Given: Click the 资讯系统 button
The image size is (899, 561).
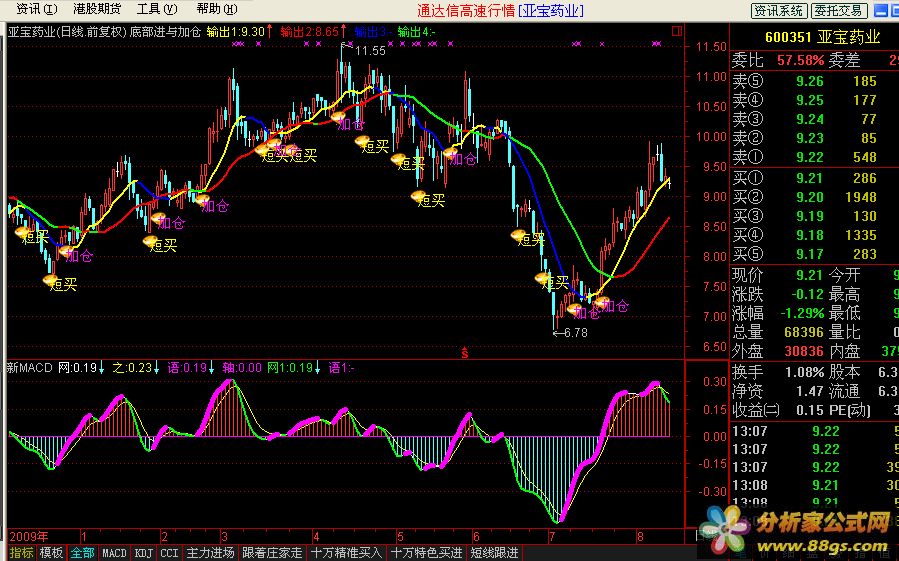Looking at the screenshot, I should [779, 10].
